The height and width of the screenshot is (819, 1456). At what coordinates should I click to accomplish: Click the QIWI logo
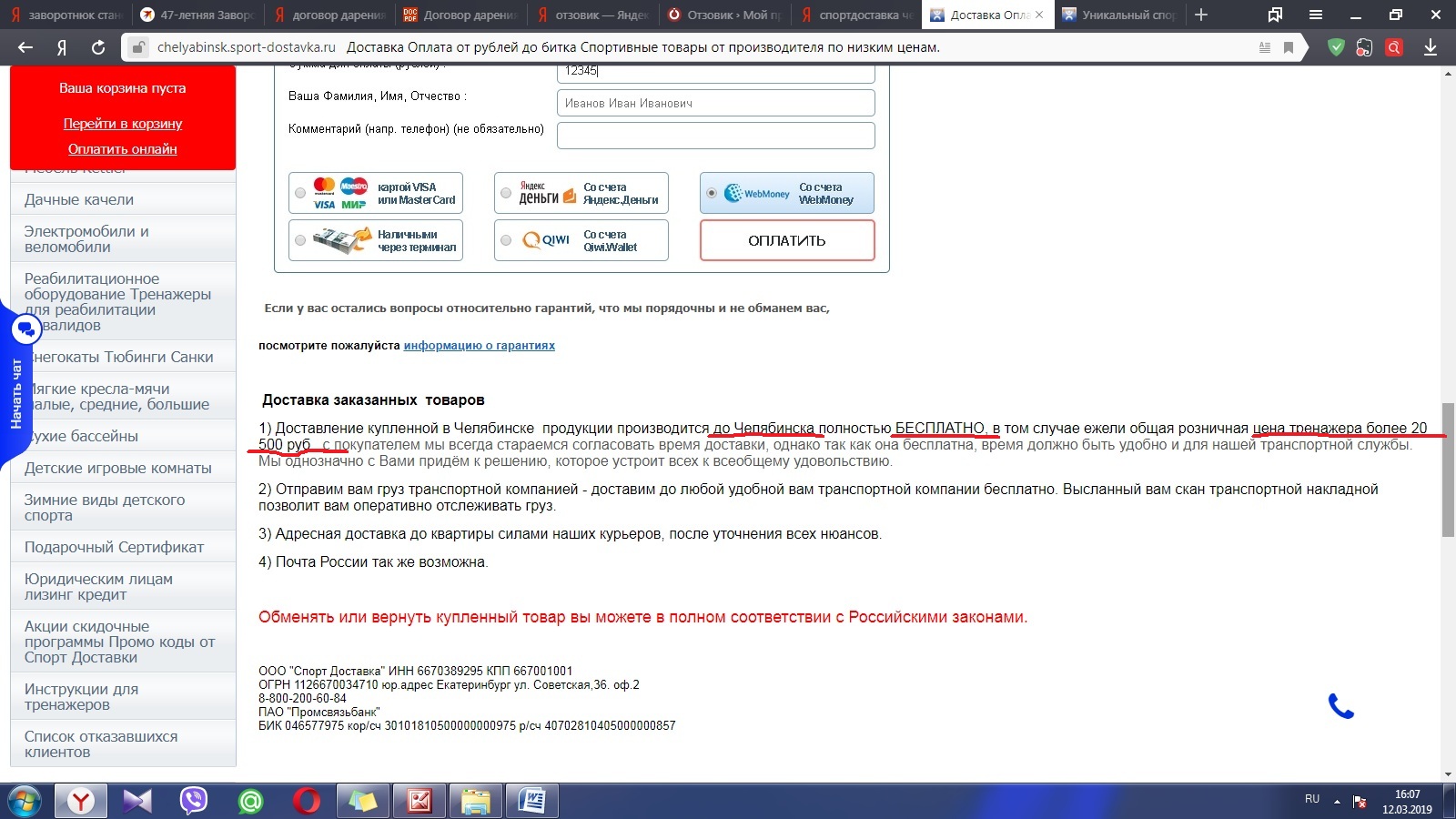pos(546,240)
